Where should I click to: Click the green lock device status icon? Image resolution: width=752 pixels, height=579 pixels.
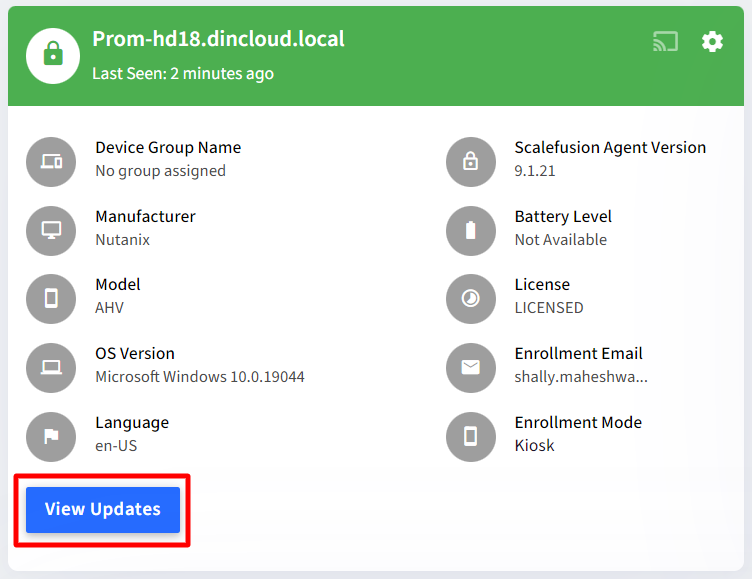click(x=53, y=56)
